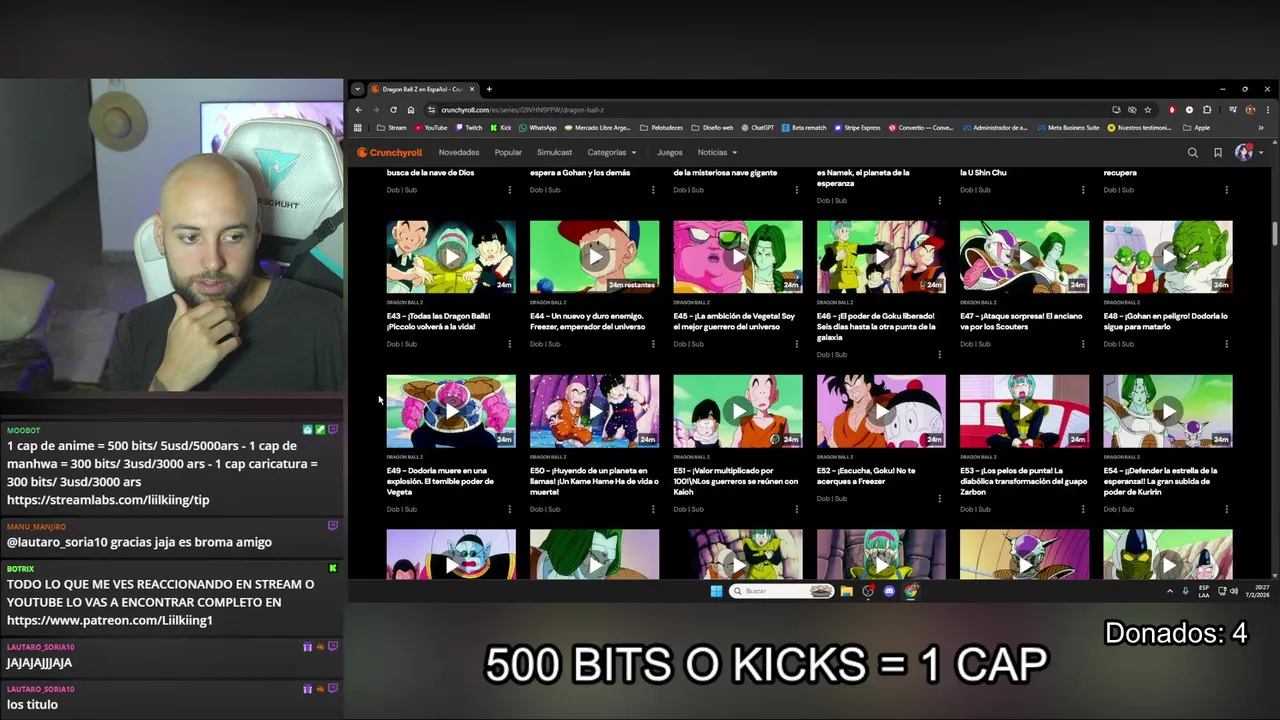Viewport: 1280px width, 720px height.
Task: Play the E51 episode thumbnail
Action: tap(738, 411)
